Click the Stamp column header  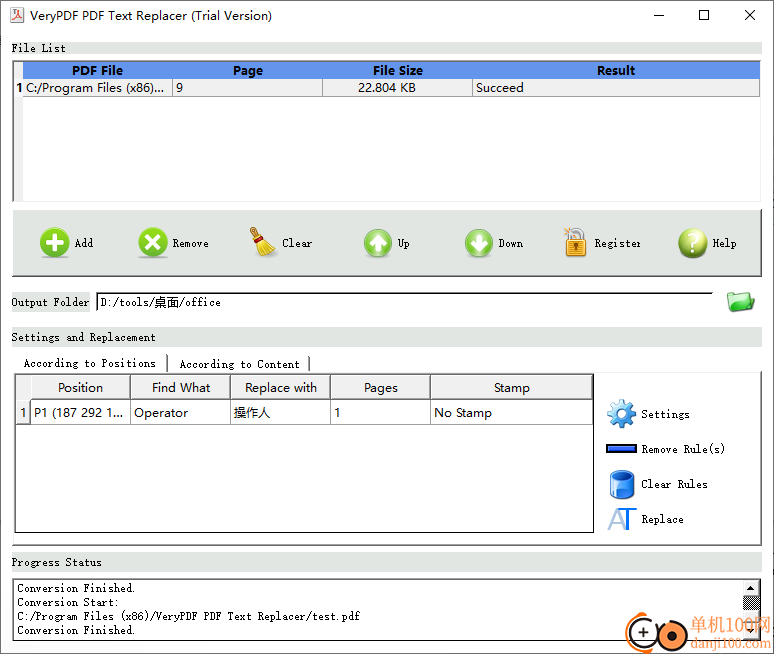pyautogui.click(x=511, y=387)
